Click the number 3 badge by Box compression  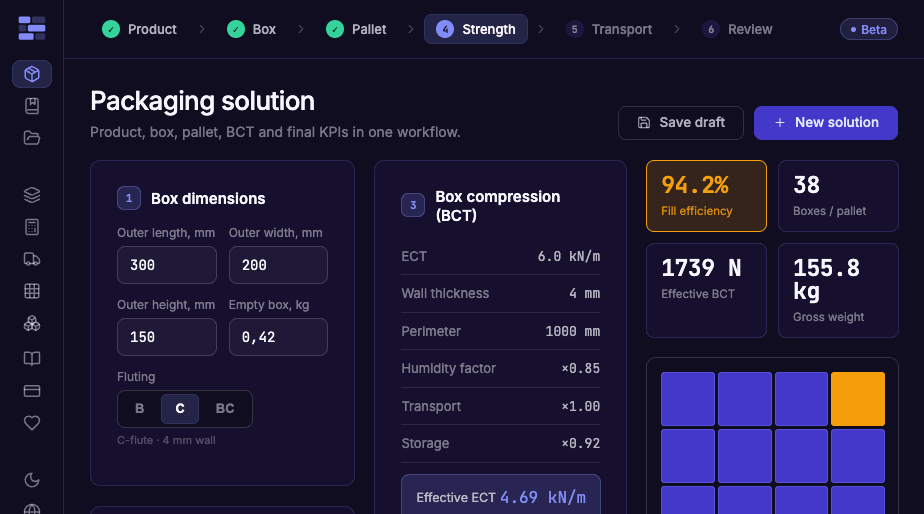coord(413,205)
